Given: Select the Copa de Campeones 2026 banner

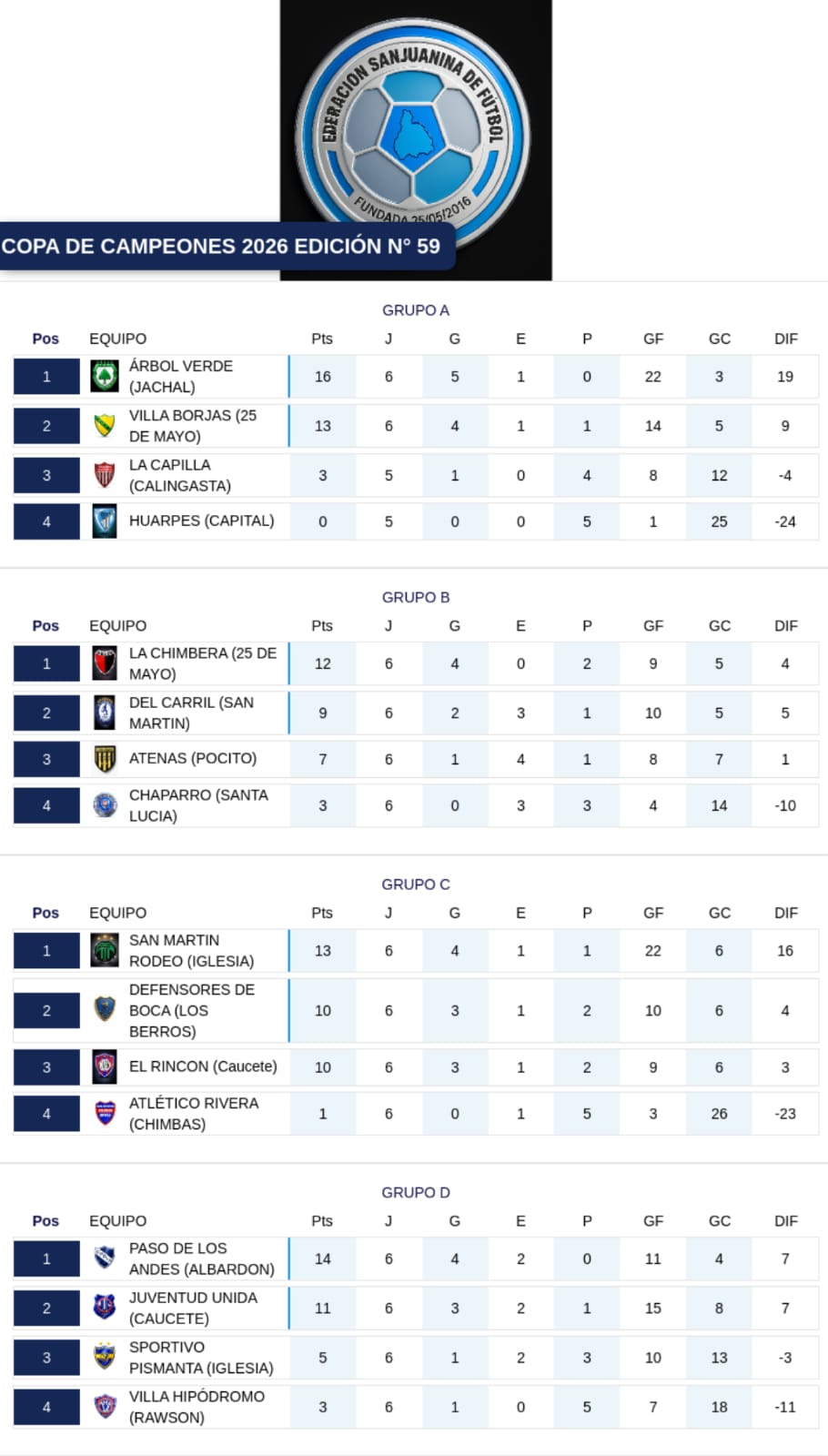Looking at the screenshot, I should coord(222,247).
